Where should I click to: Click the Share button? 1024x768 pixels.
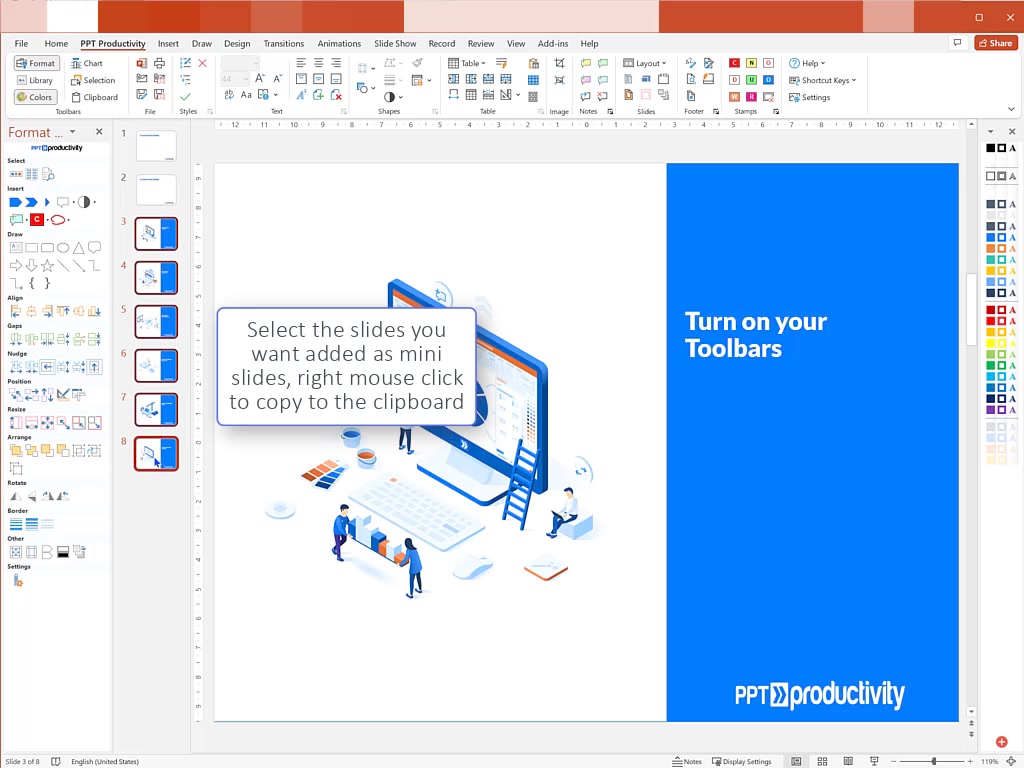(x=996, y=43)
